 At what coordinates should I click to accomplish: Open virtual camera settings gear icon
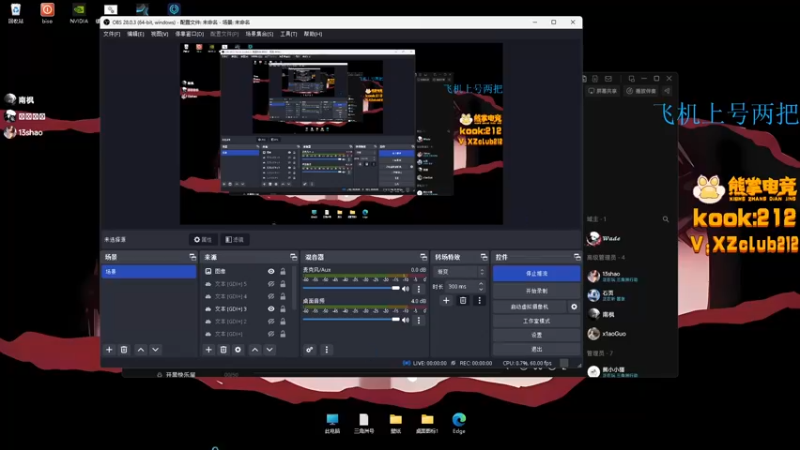(x=574, y=307)
